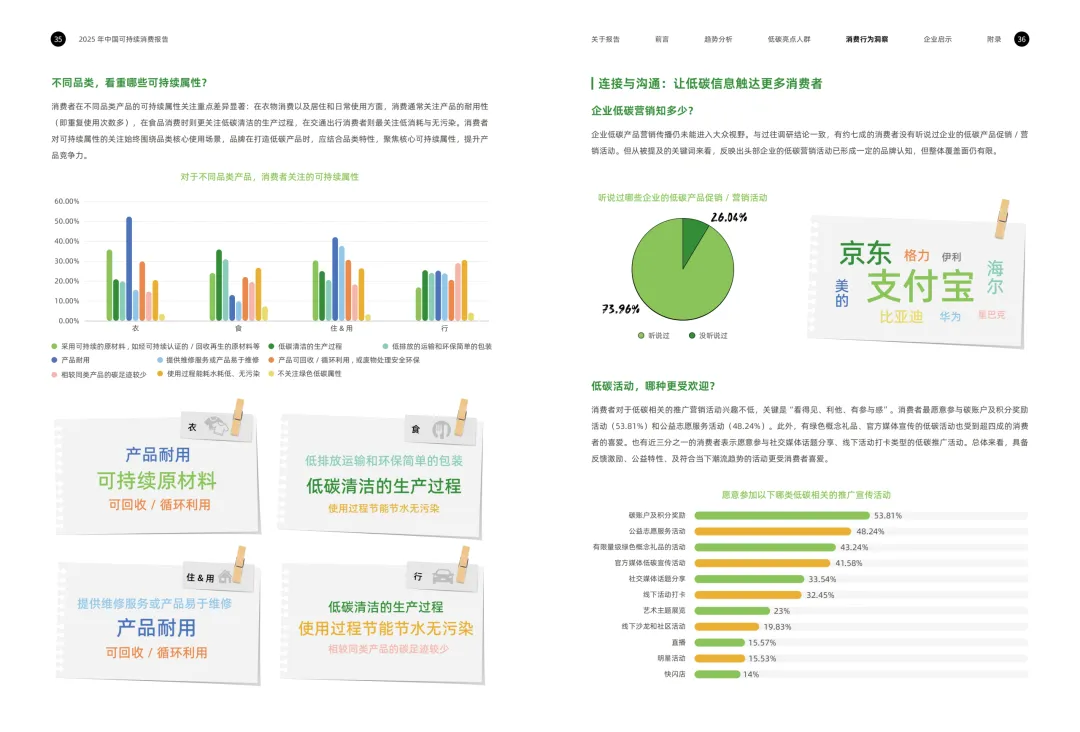Click the 60.00% y-axis label
Screen dimensions: 1080x732
(67, 201)
